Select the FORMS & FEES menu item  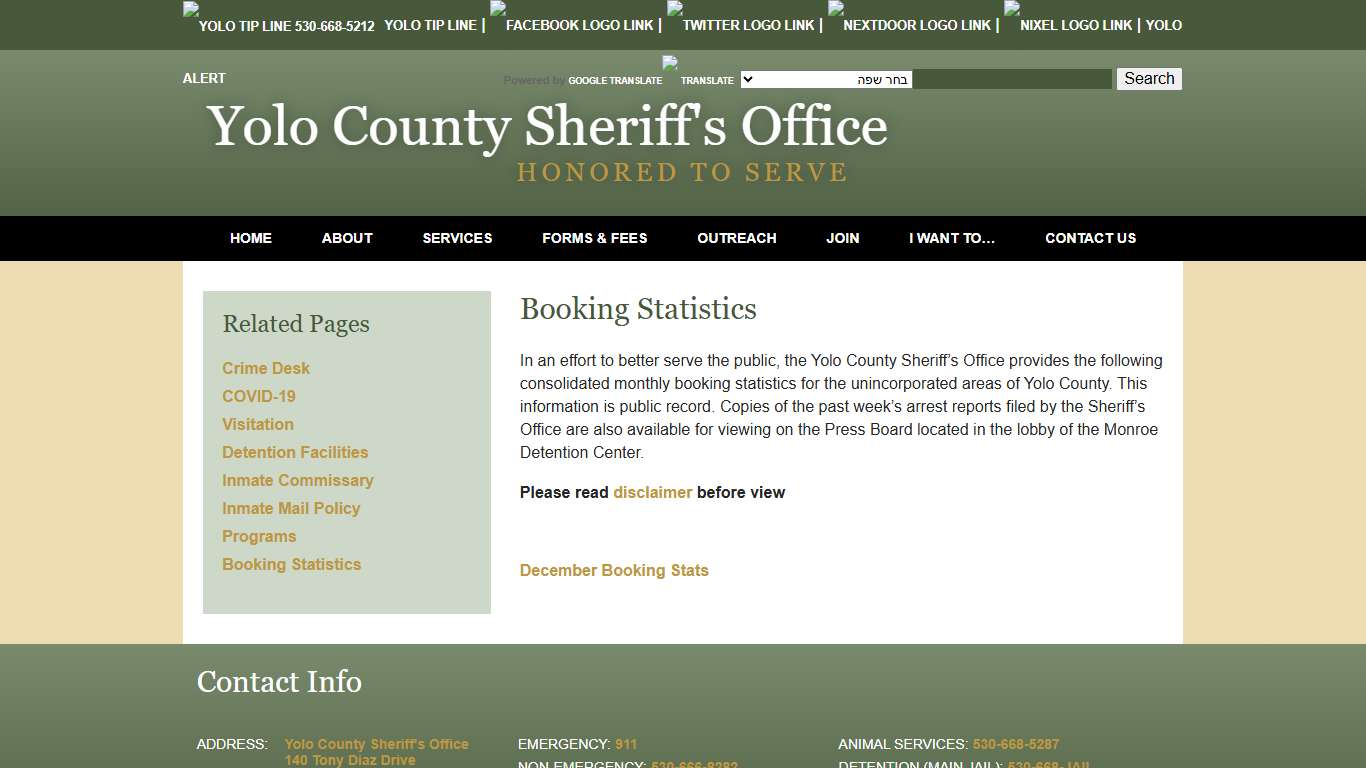594,238
